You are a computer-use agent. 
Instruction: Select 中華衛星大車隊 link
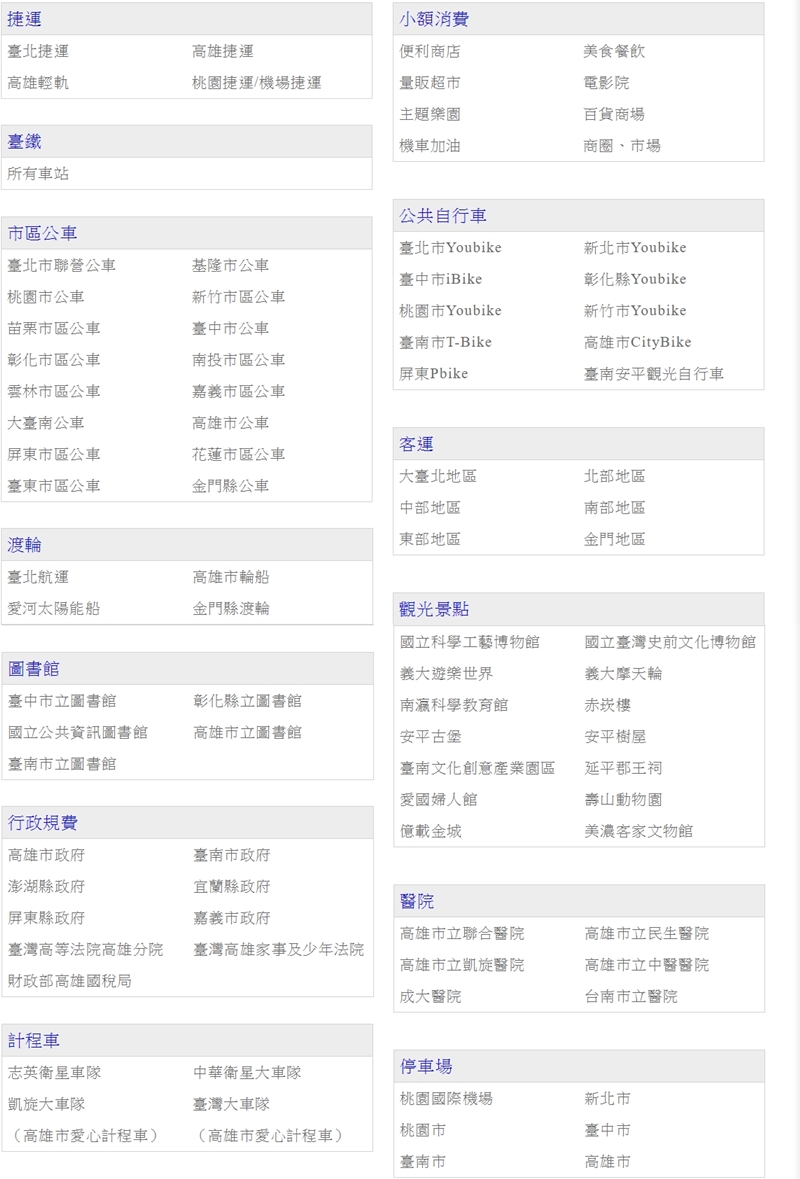point(247,1074)
